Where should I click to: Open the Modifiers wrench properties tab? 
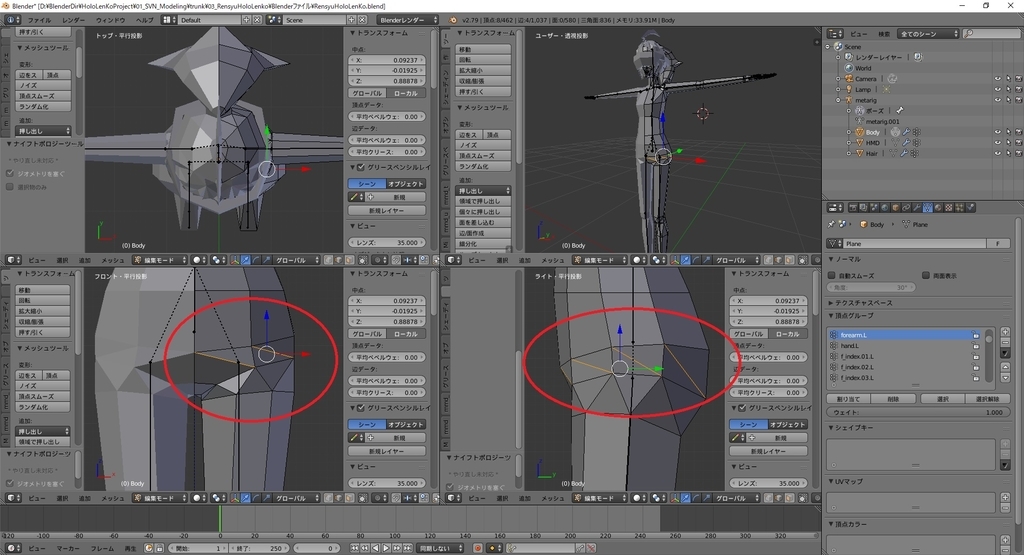click(917, 208)
